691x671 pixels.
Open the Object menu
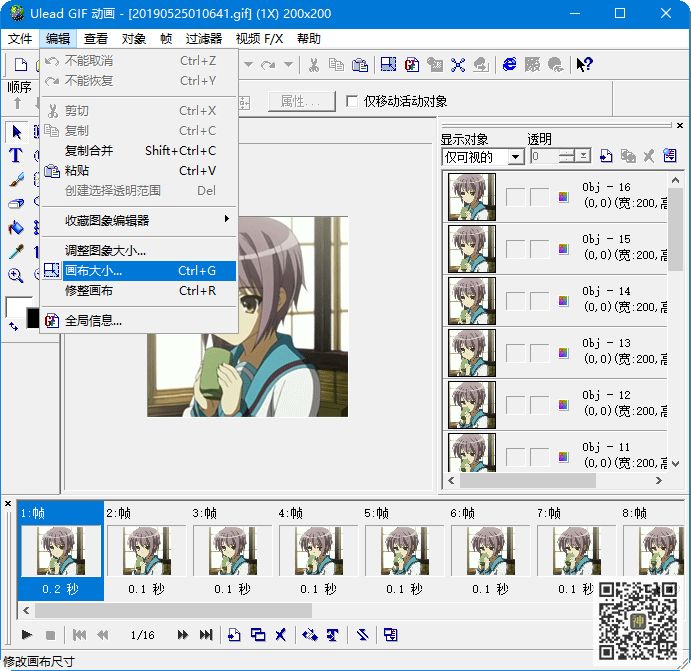(134, 39)
